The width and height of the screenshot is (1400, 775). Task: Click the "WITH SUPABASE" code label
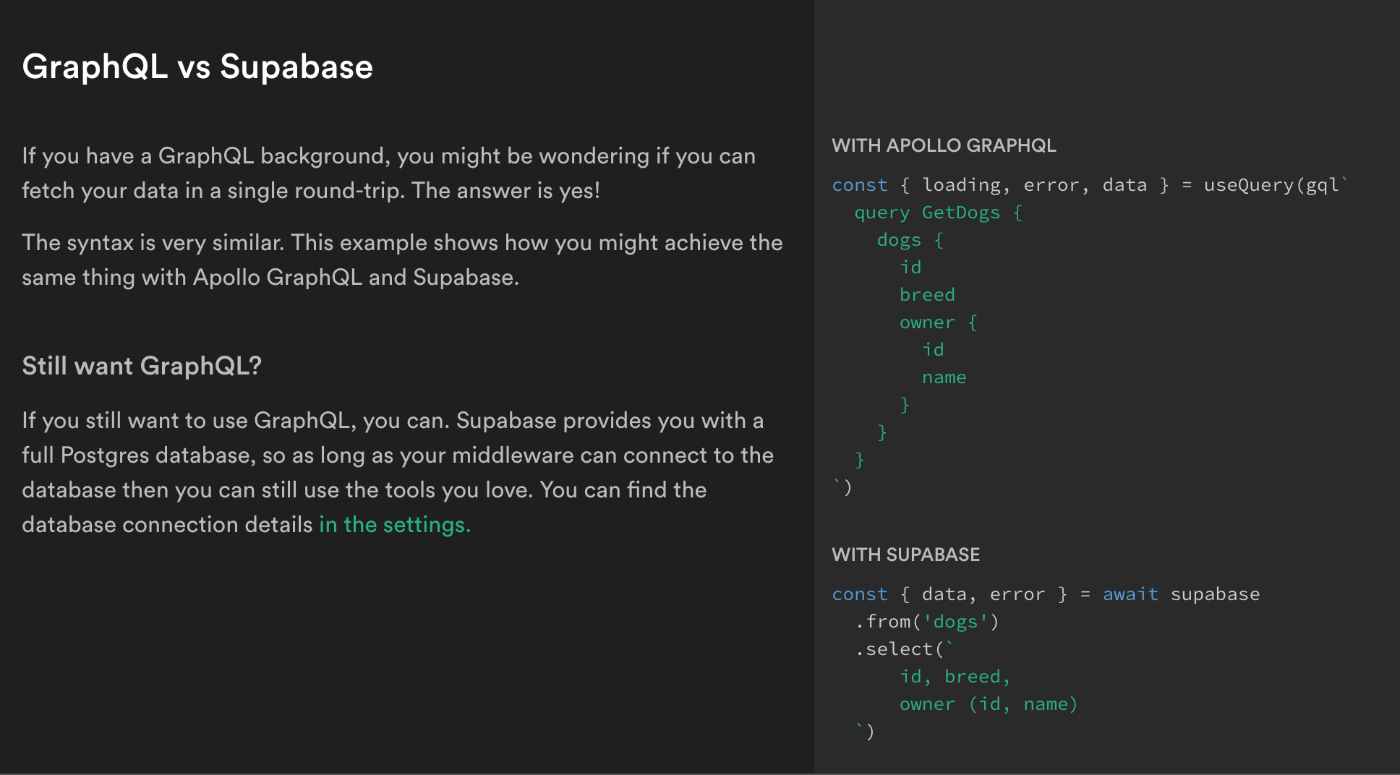(x=906, y=555)
